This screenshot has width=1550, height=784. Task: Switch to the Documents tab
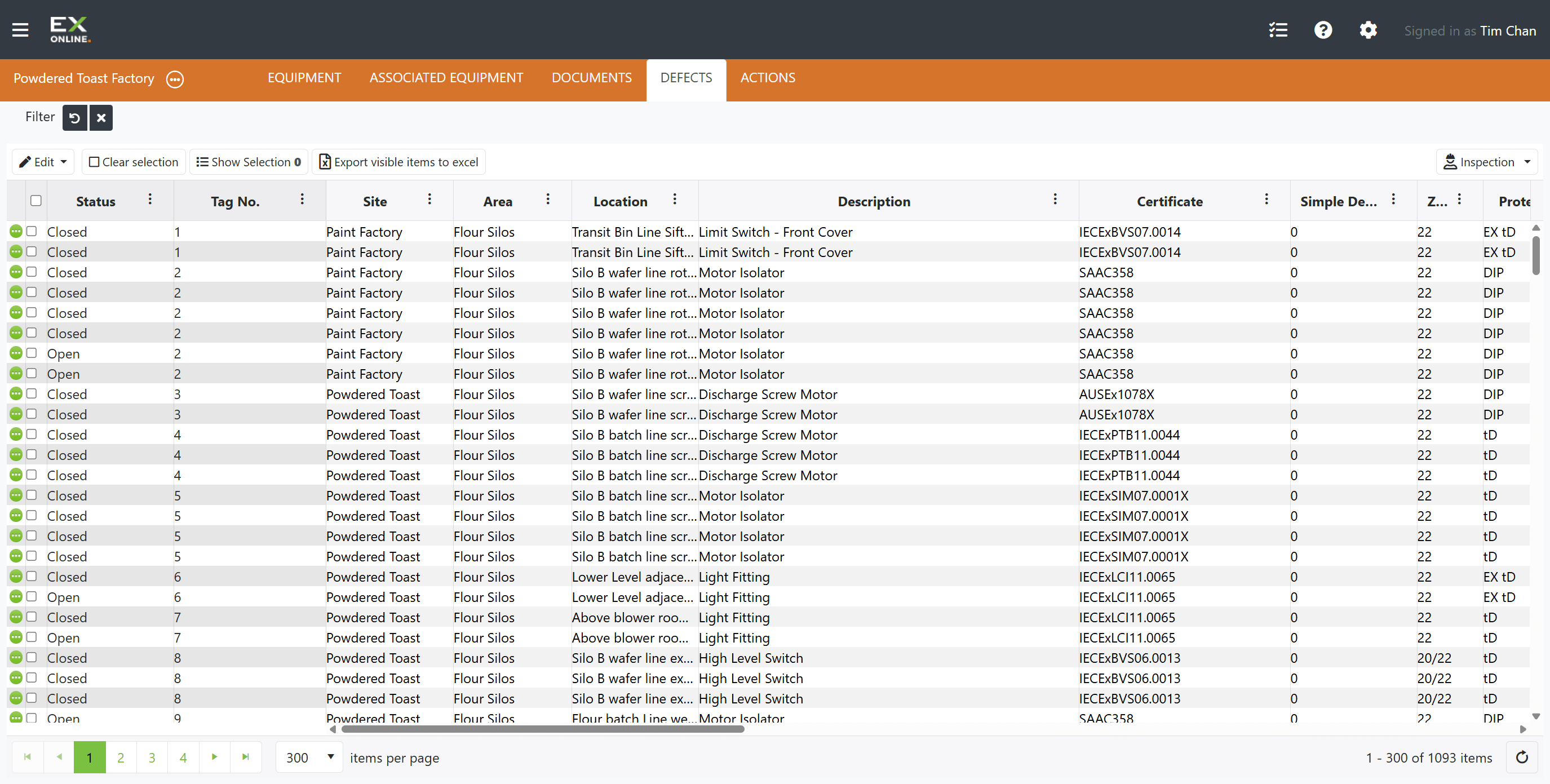[591, 78]
